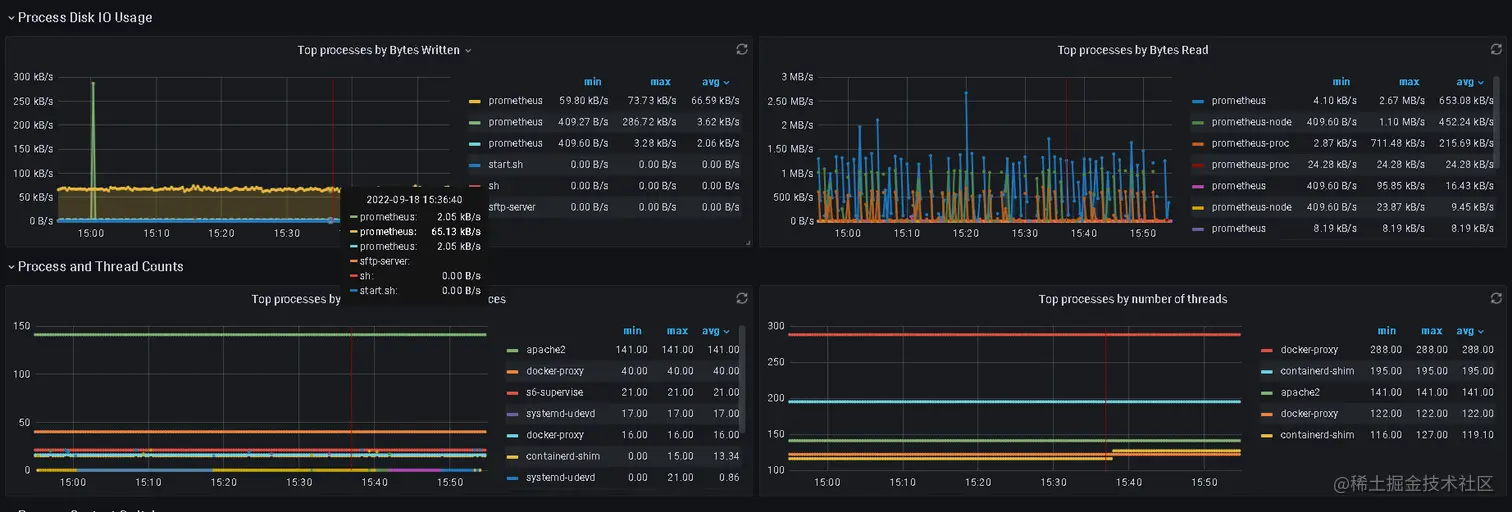Sort Bytes Read legend by min column
The image size is (1512, 512).
point(1341,82)
